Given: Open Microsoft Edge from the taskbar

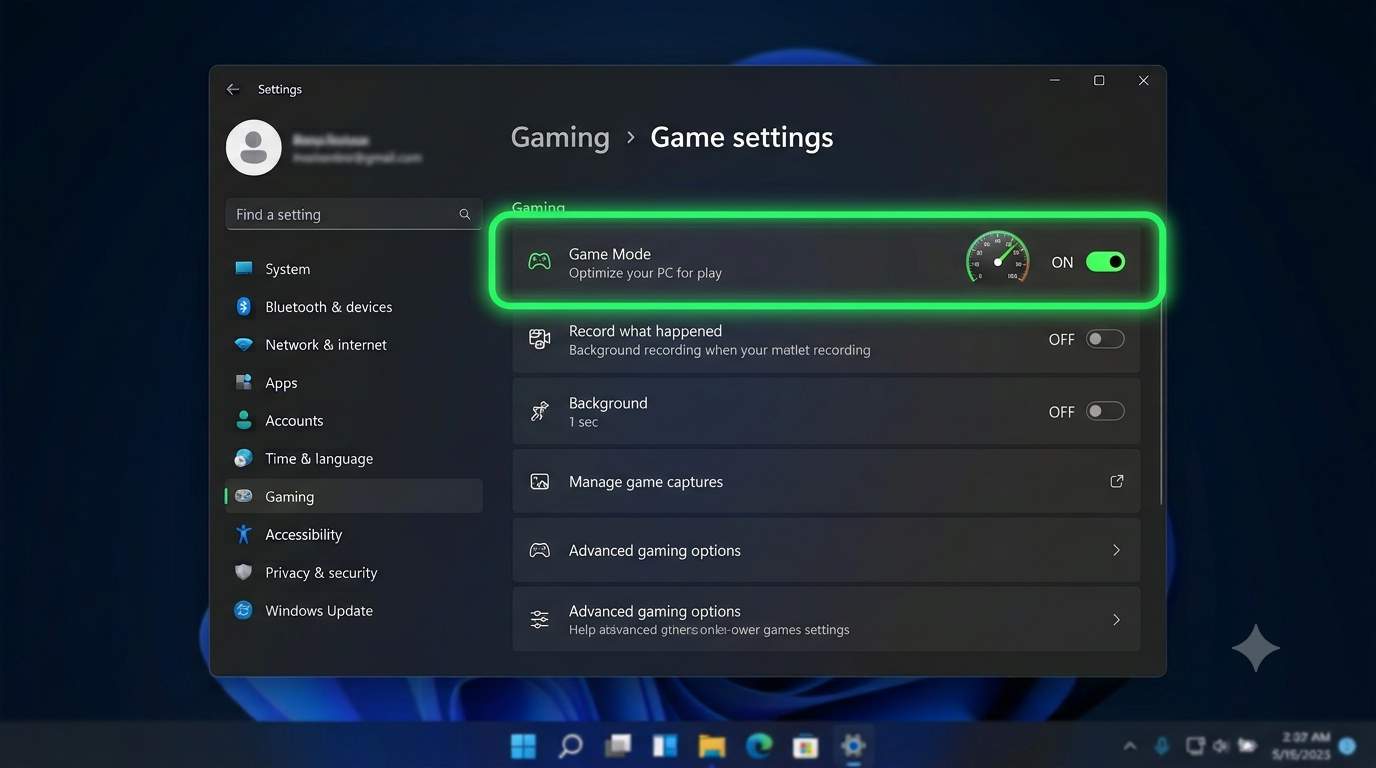Looking at the screenshot, I should (759, 746).
